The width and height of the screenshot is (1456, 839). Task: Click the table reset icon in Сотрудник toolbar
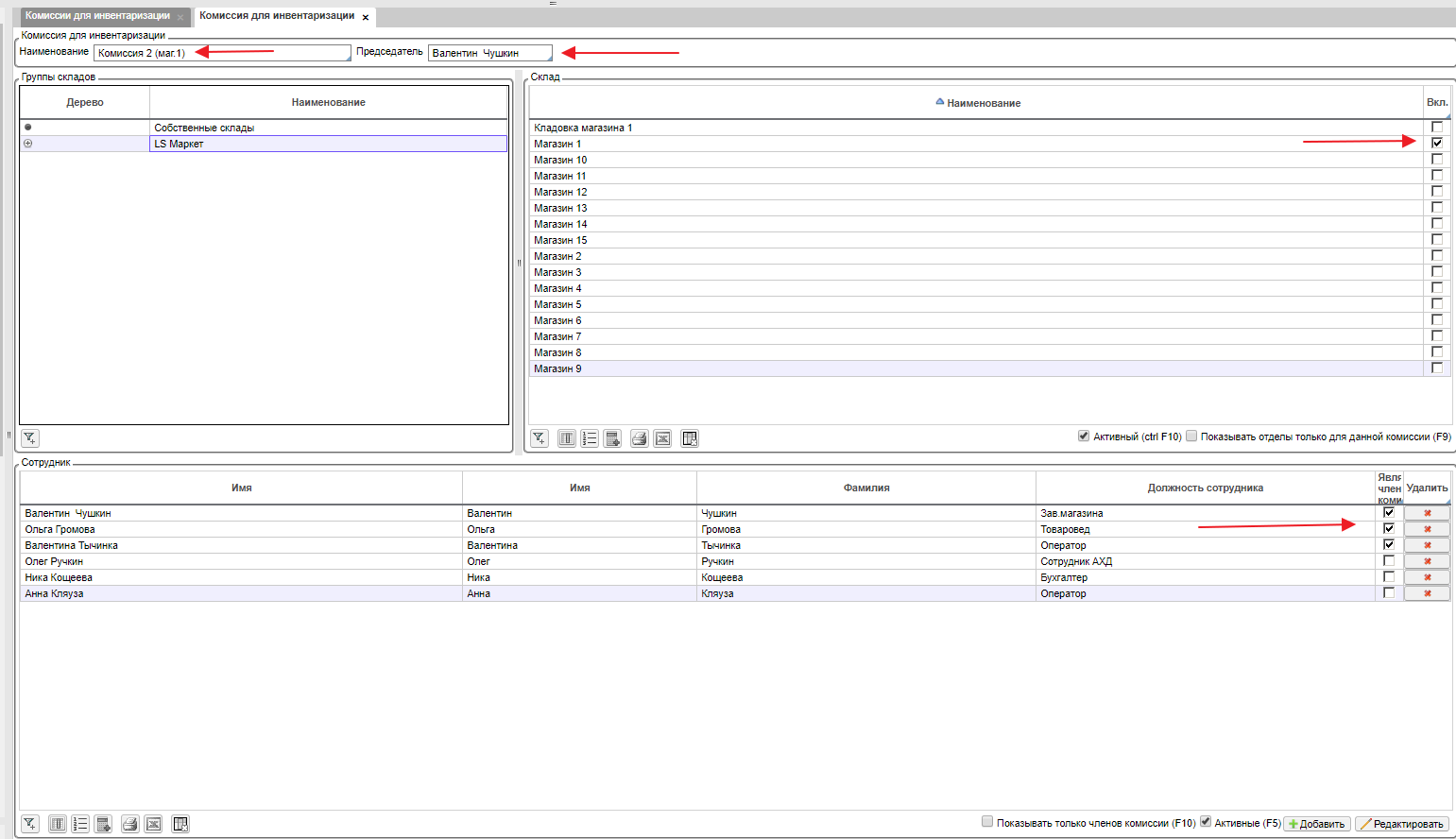(180, 824)
